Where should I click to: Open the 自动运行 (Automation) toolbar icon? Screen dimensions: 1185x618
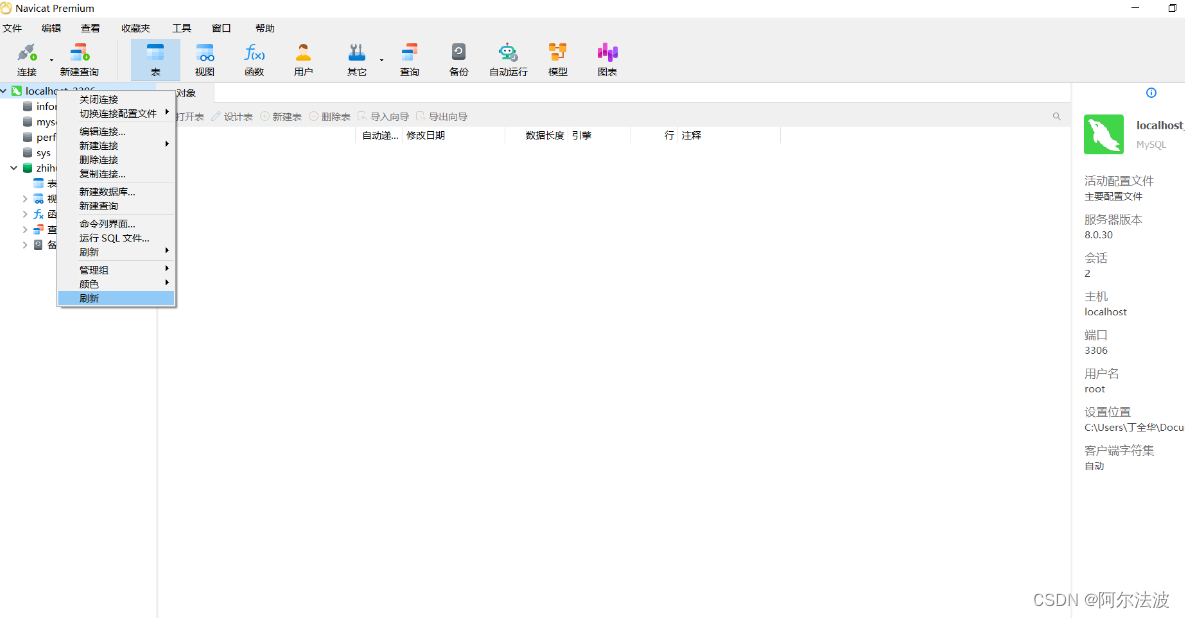(508, 53)
